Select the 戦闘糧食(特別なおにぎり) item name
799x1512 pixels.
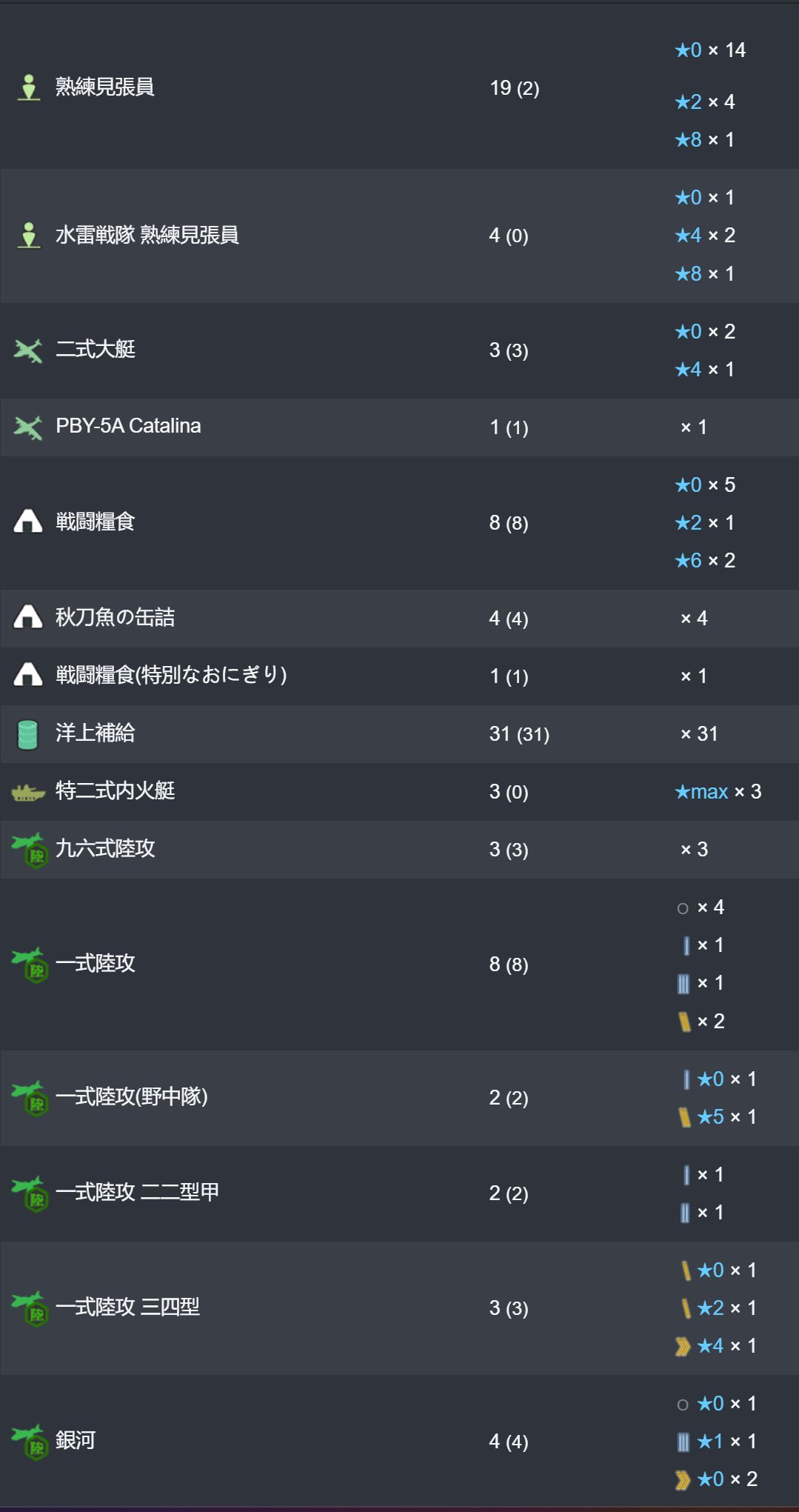coord(171,675)
